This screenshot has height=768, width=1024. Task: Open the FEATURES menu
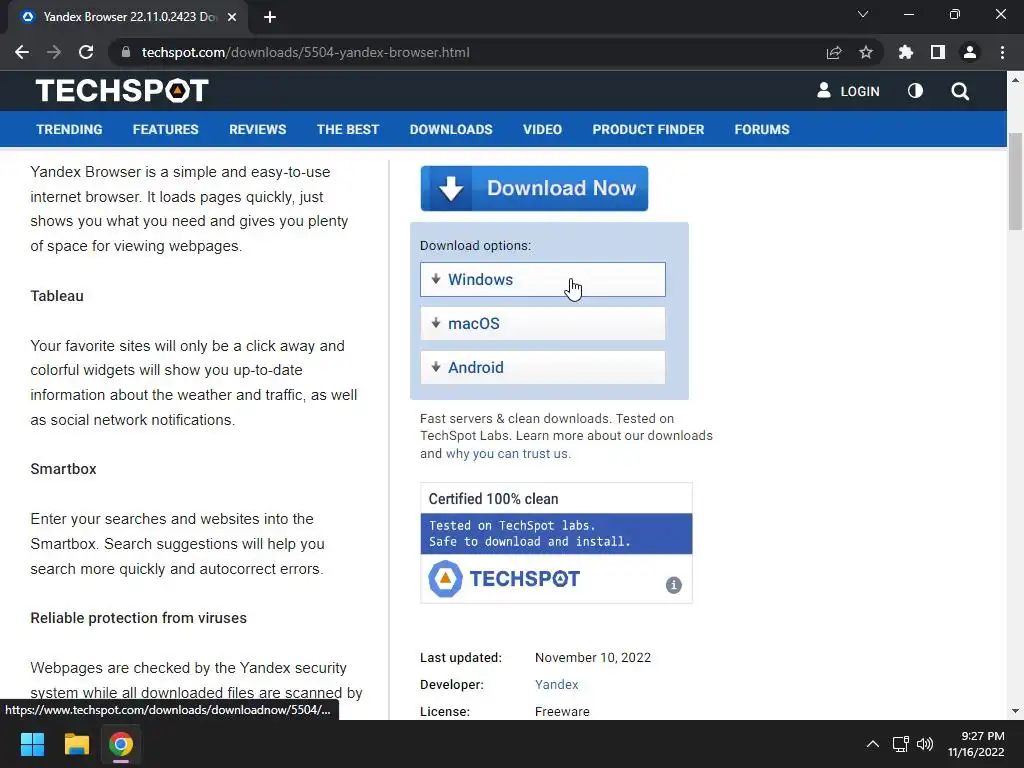tap(165, 129)
